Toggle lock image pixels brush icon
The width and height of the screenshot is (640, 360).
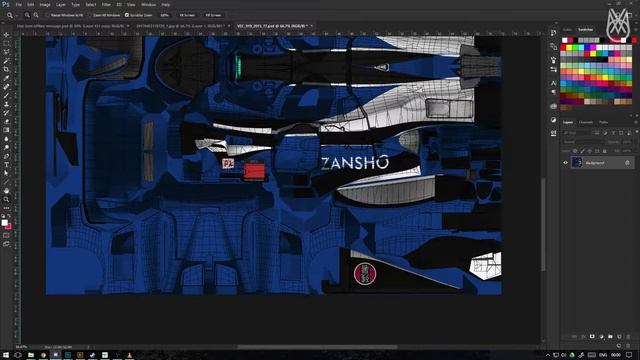(x=582, y=151)
